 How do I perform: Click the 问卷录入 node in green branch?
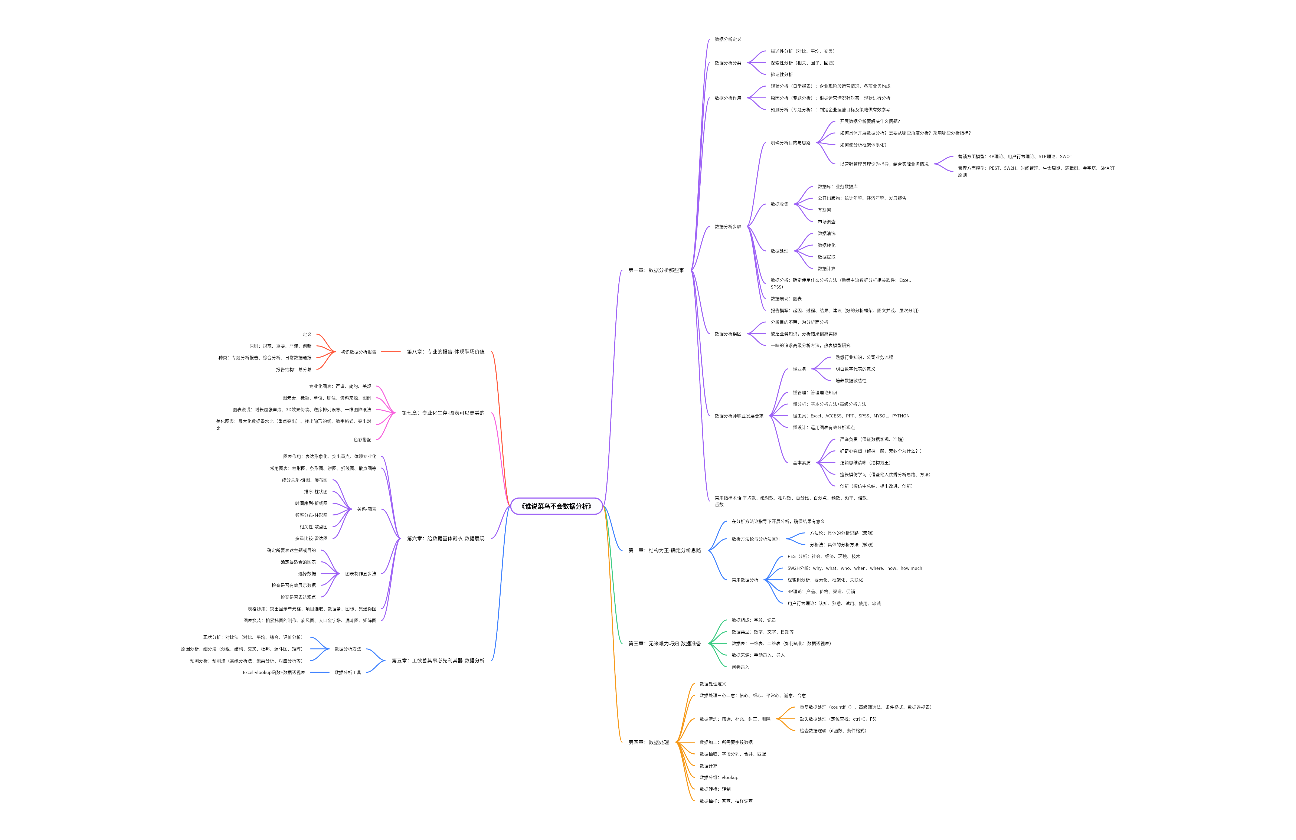click(740, 666)
